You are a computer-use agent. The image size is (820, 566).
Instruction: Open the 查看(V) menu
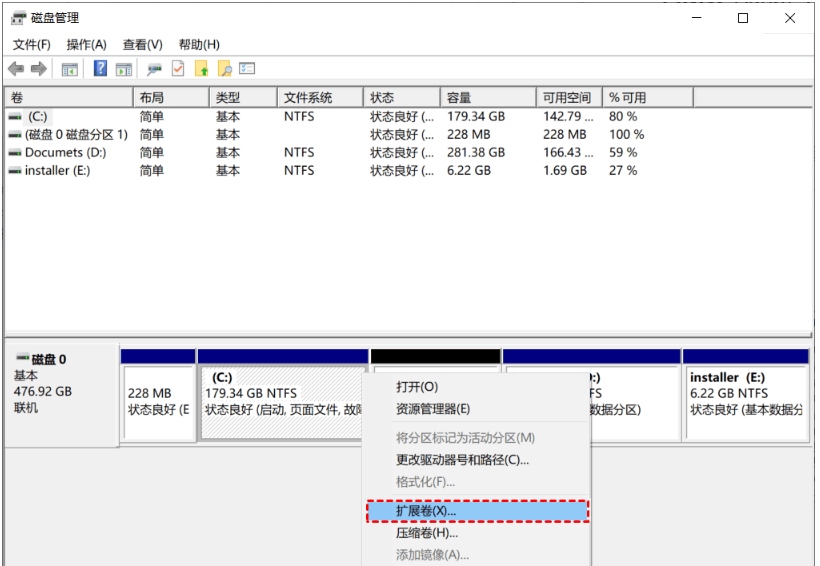click(x=143, y=44)
